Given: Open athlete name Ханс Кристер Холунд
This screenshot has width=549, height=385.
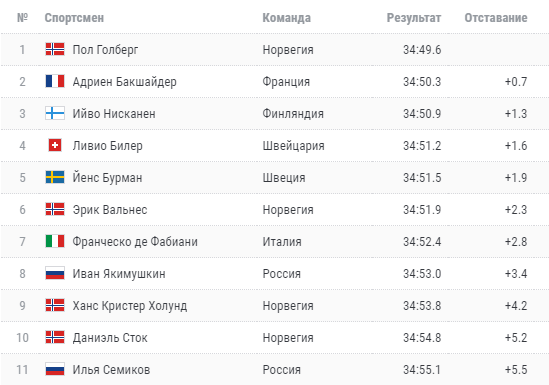Looking at the screenshot, I should click(130, 306).
